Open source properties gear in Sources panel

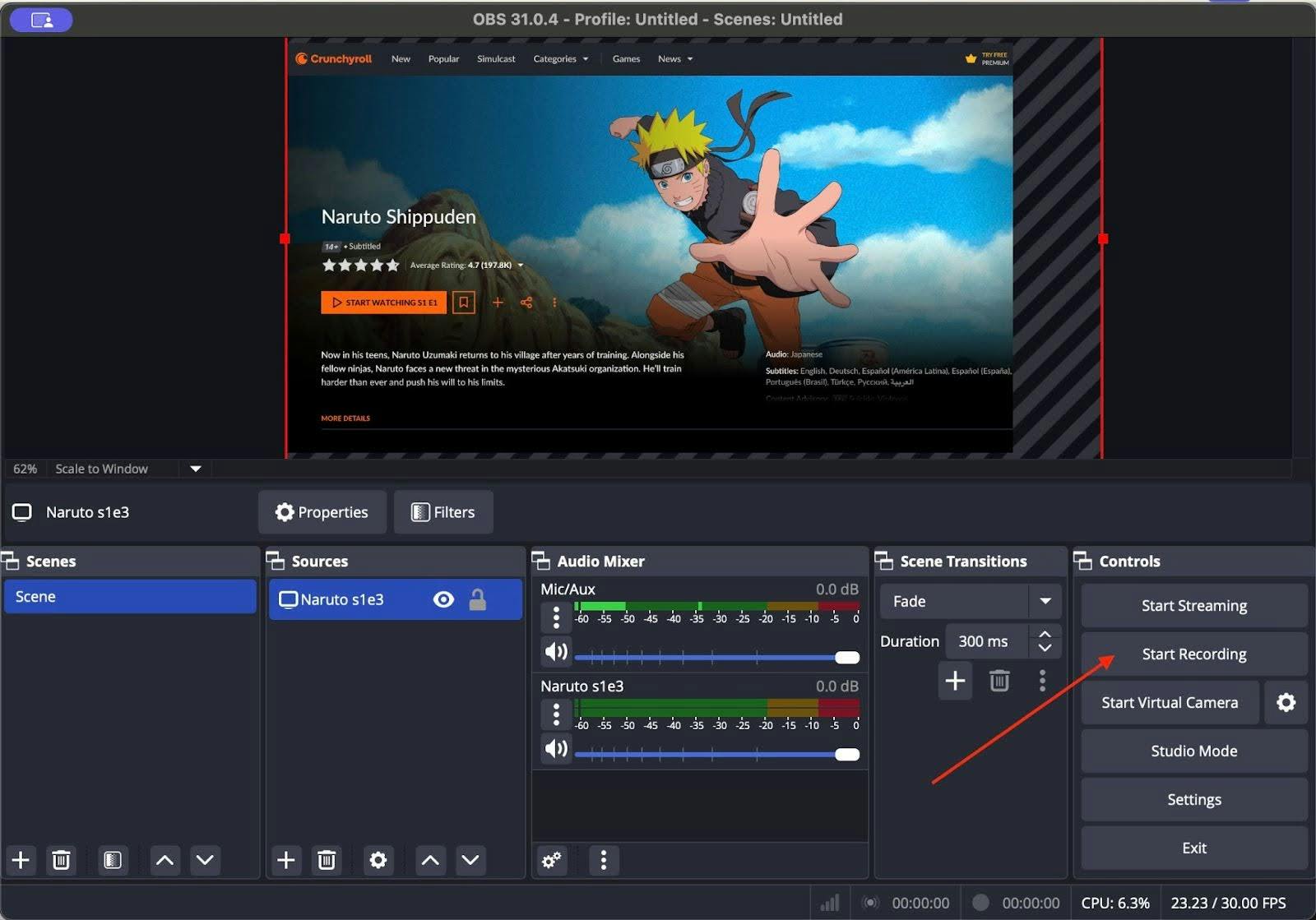click(x=378, y=860)
